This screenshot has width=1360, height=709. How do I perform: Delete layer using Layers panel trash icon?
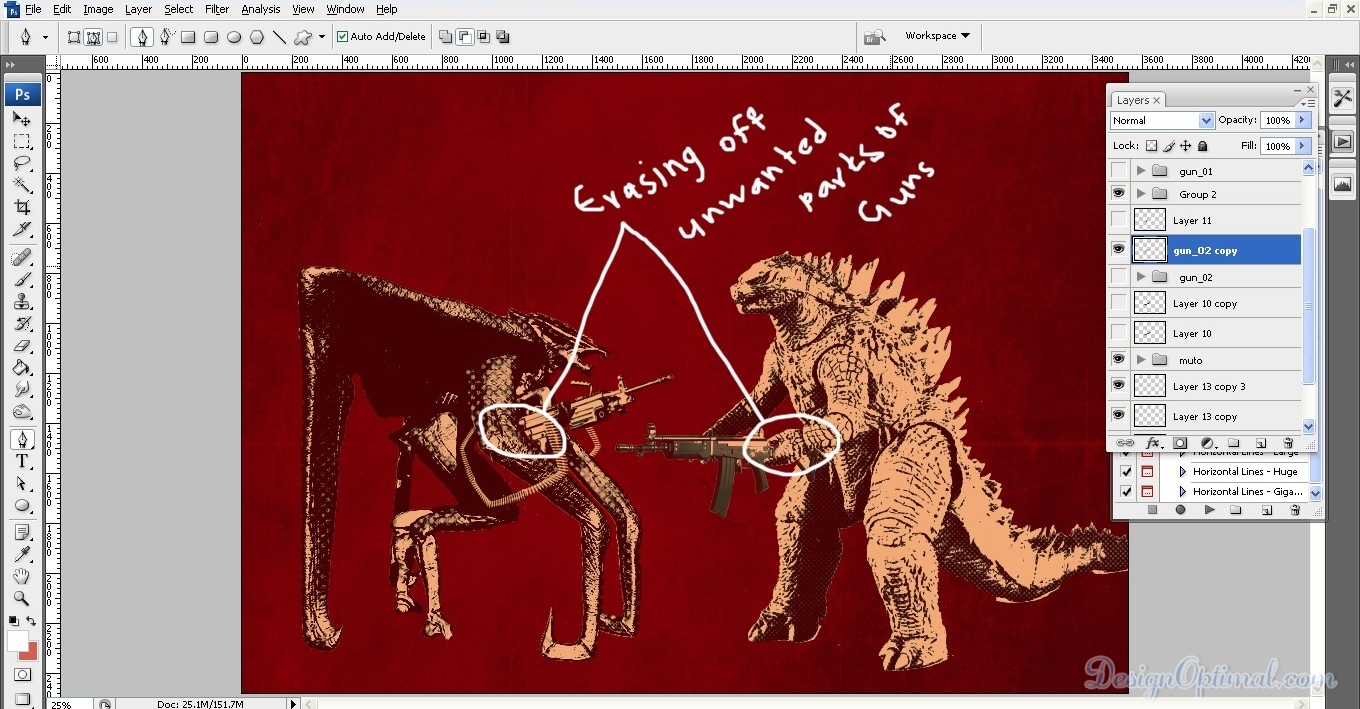coord(1288,443)
